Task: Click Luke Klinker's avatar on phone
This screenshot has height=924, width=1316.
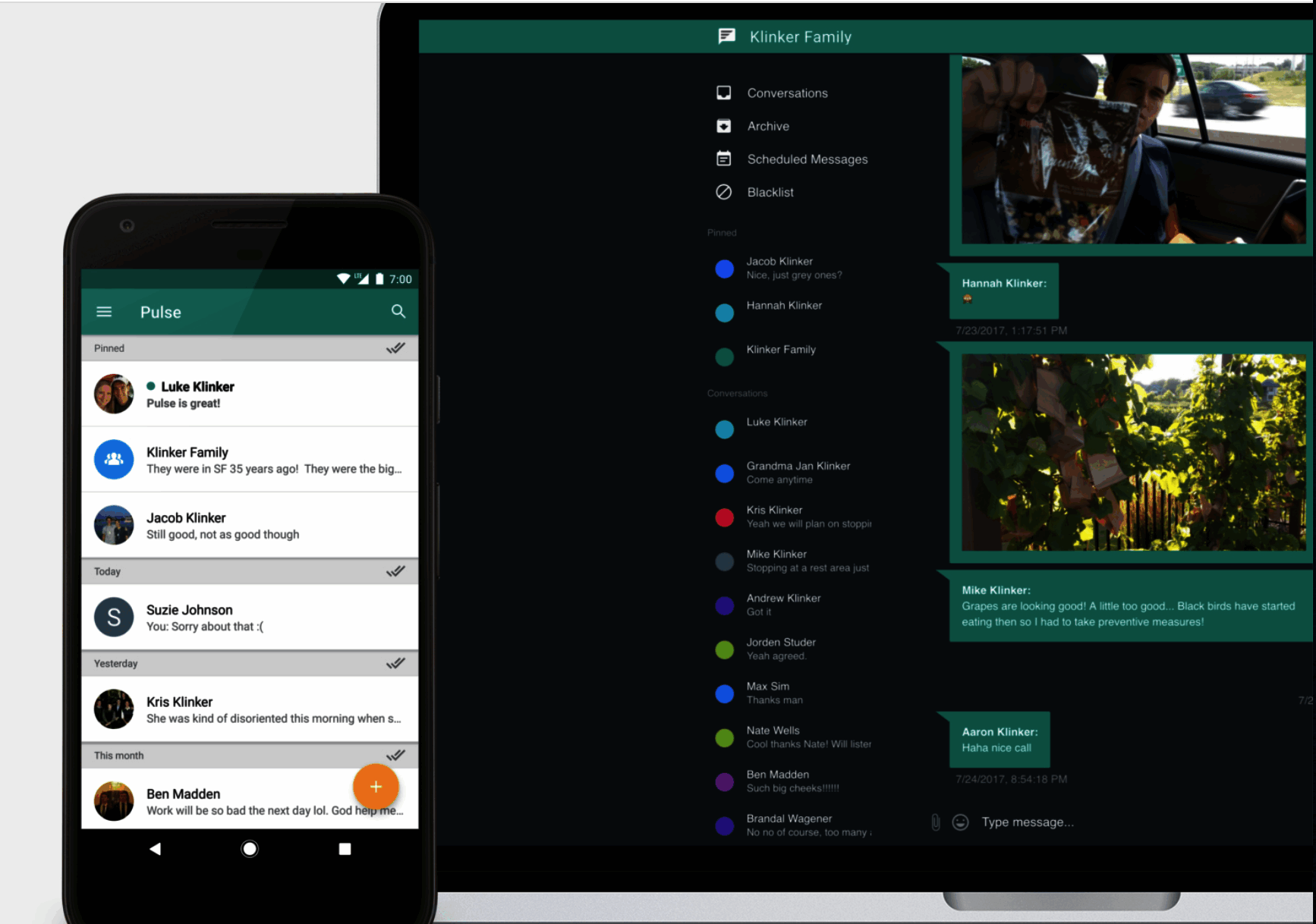Action: point(114,394)
